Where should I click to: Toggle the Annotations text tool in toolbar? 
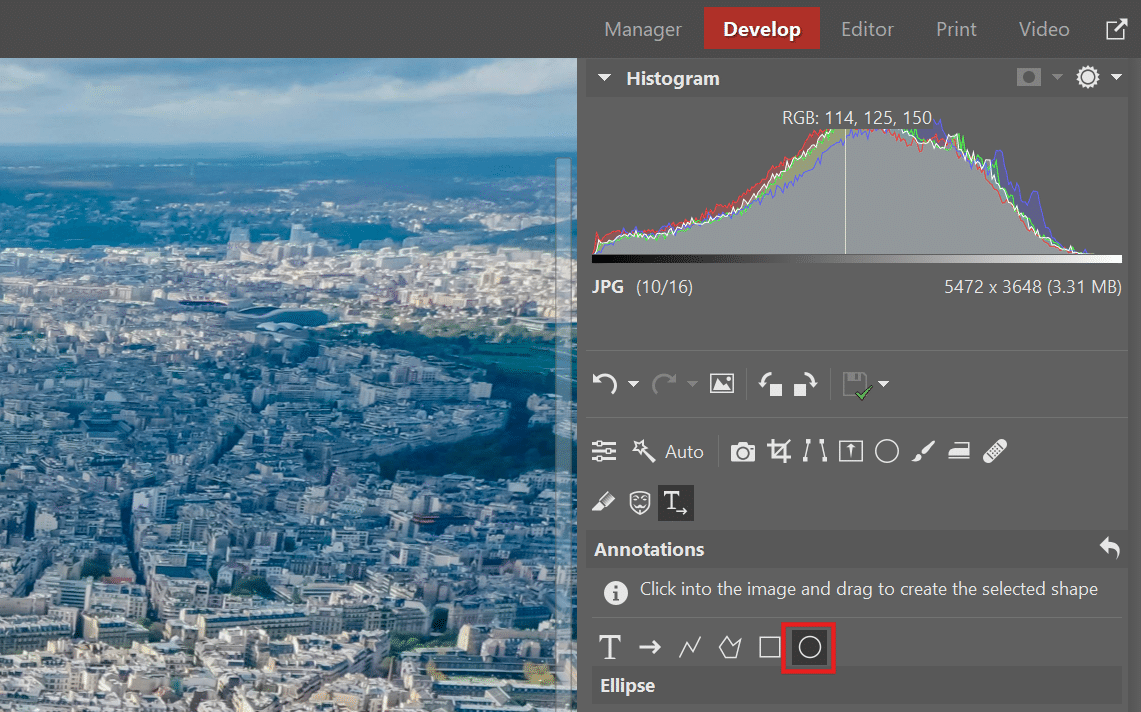tap(676, 502)
